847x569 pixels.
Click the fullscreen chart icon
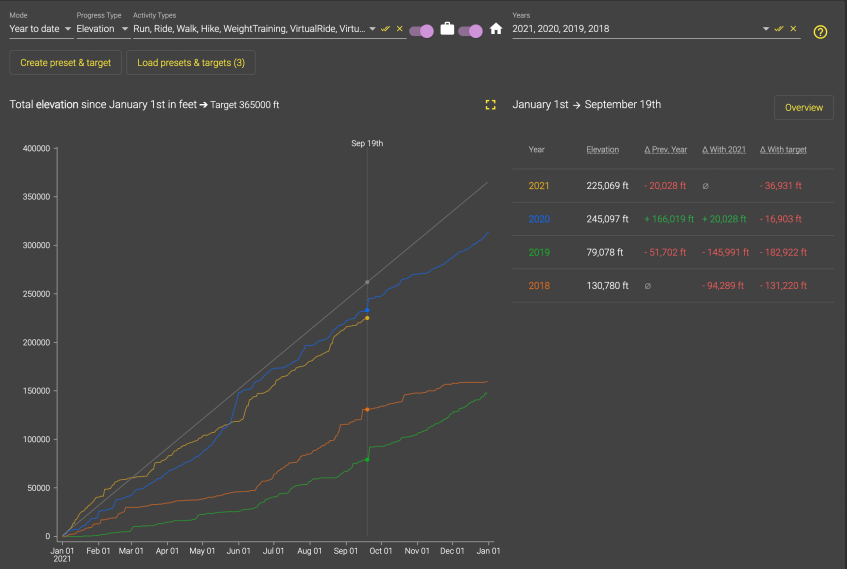tap(490, 105)
